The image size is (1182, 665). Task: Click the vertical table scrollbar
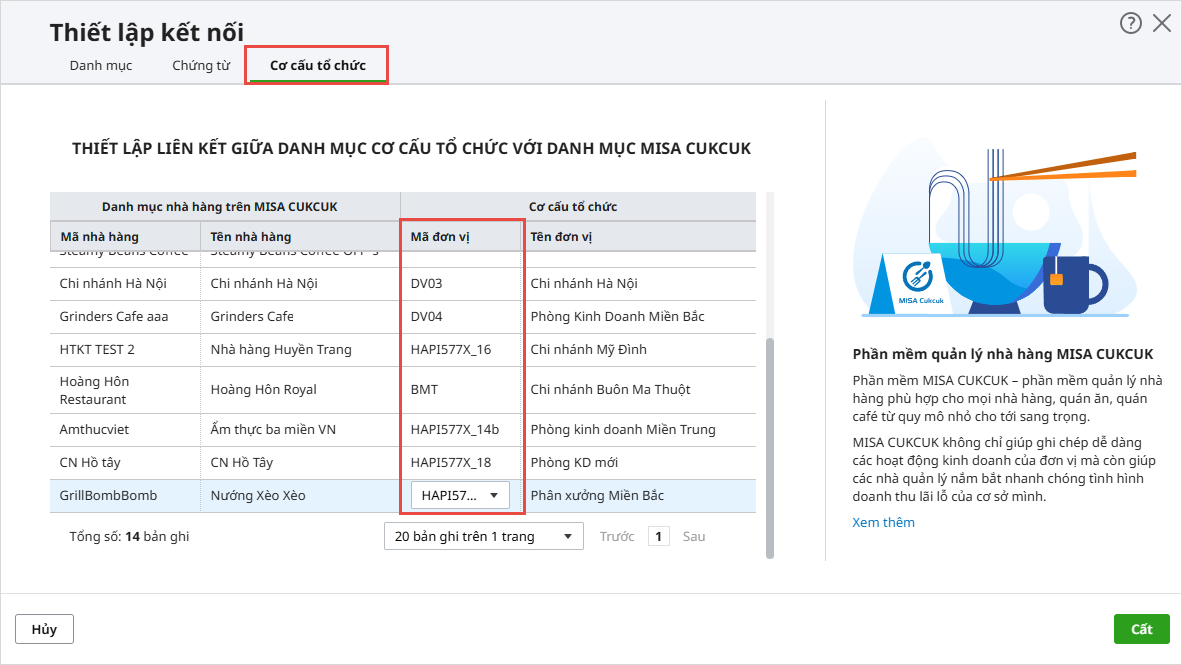coord(769,448)
